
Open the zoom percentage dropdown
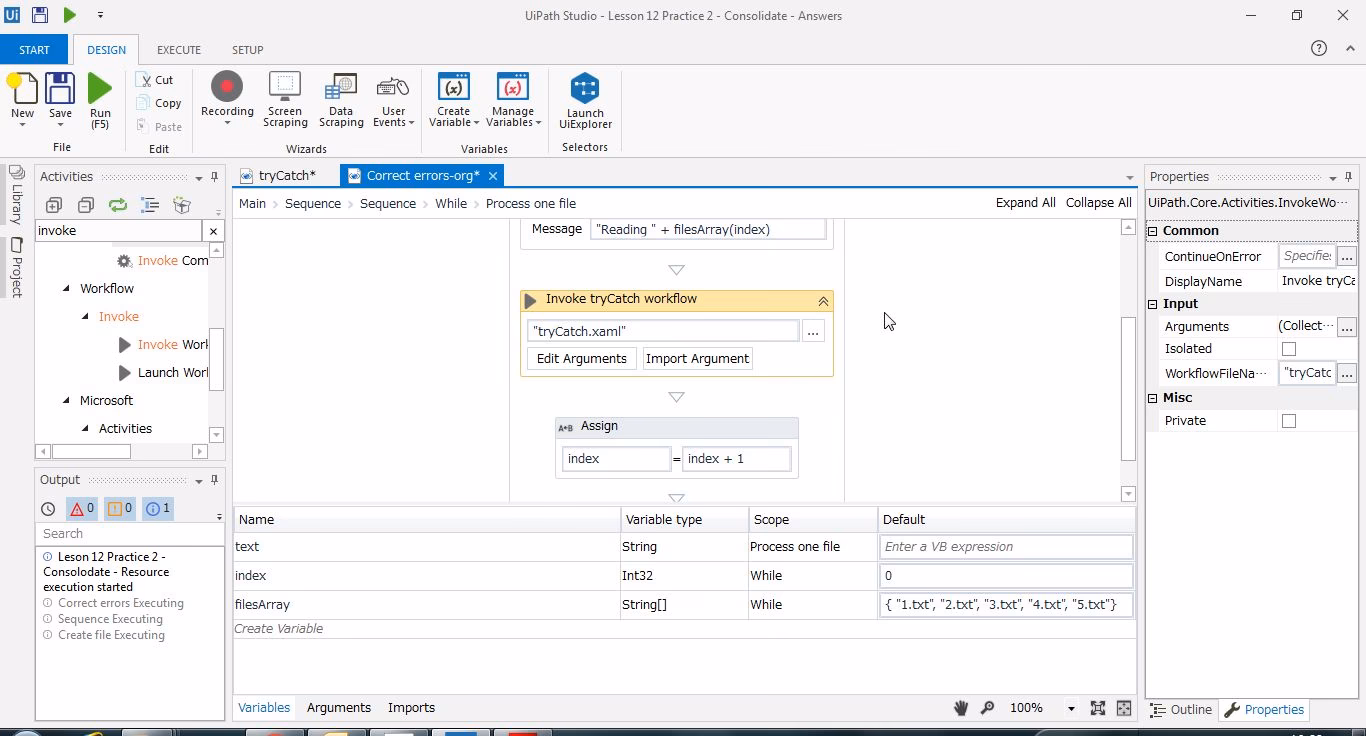pyautogui.click(x=1071, y=707)
